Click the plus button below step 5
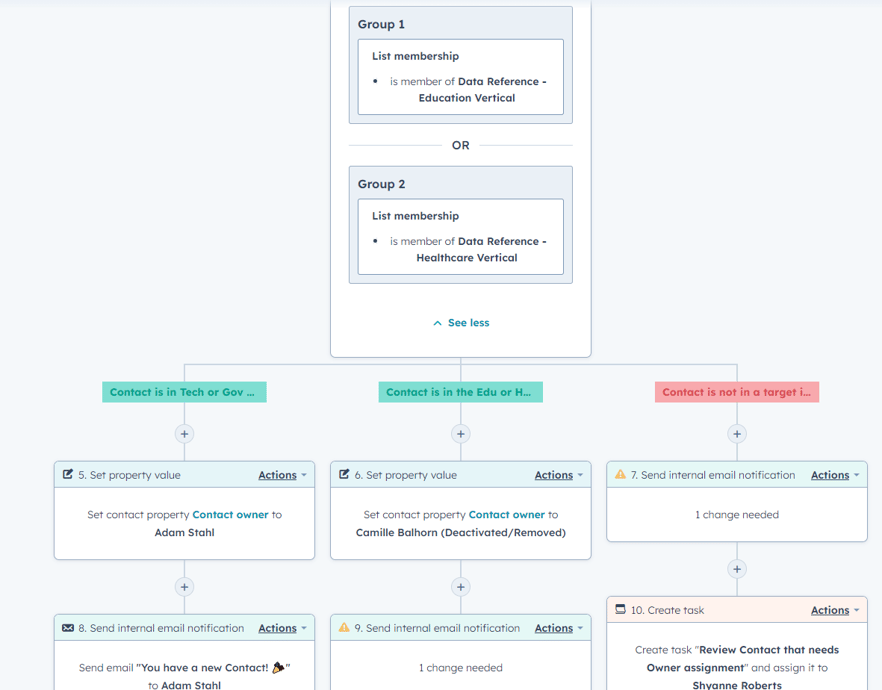The image size is (882, 690). point(184,587)
